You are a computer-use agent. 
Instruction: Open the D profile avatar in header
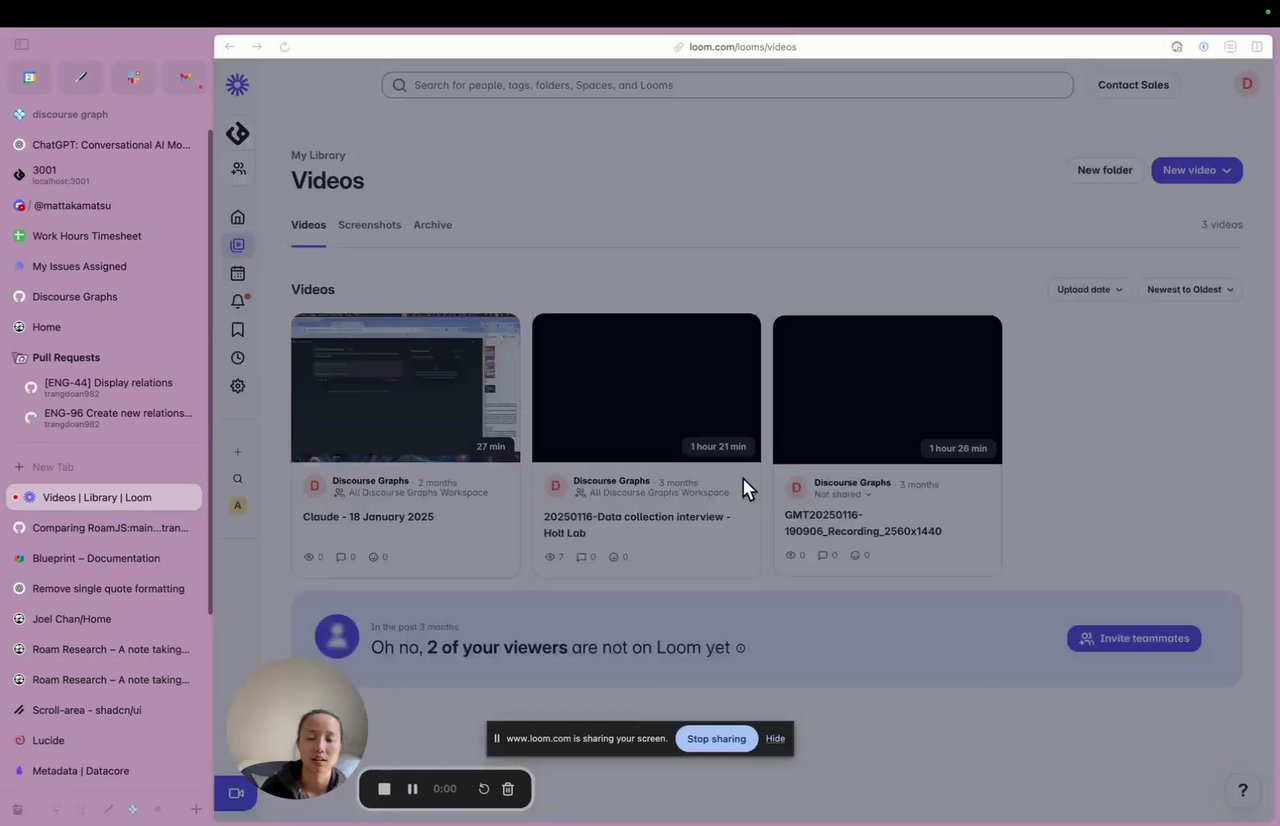click(x=1247, y=84)
